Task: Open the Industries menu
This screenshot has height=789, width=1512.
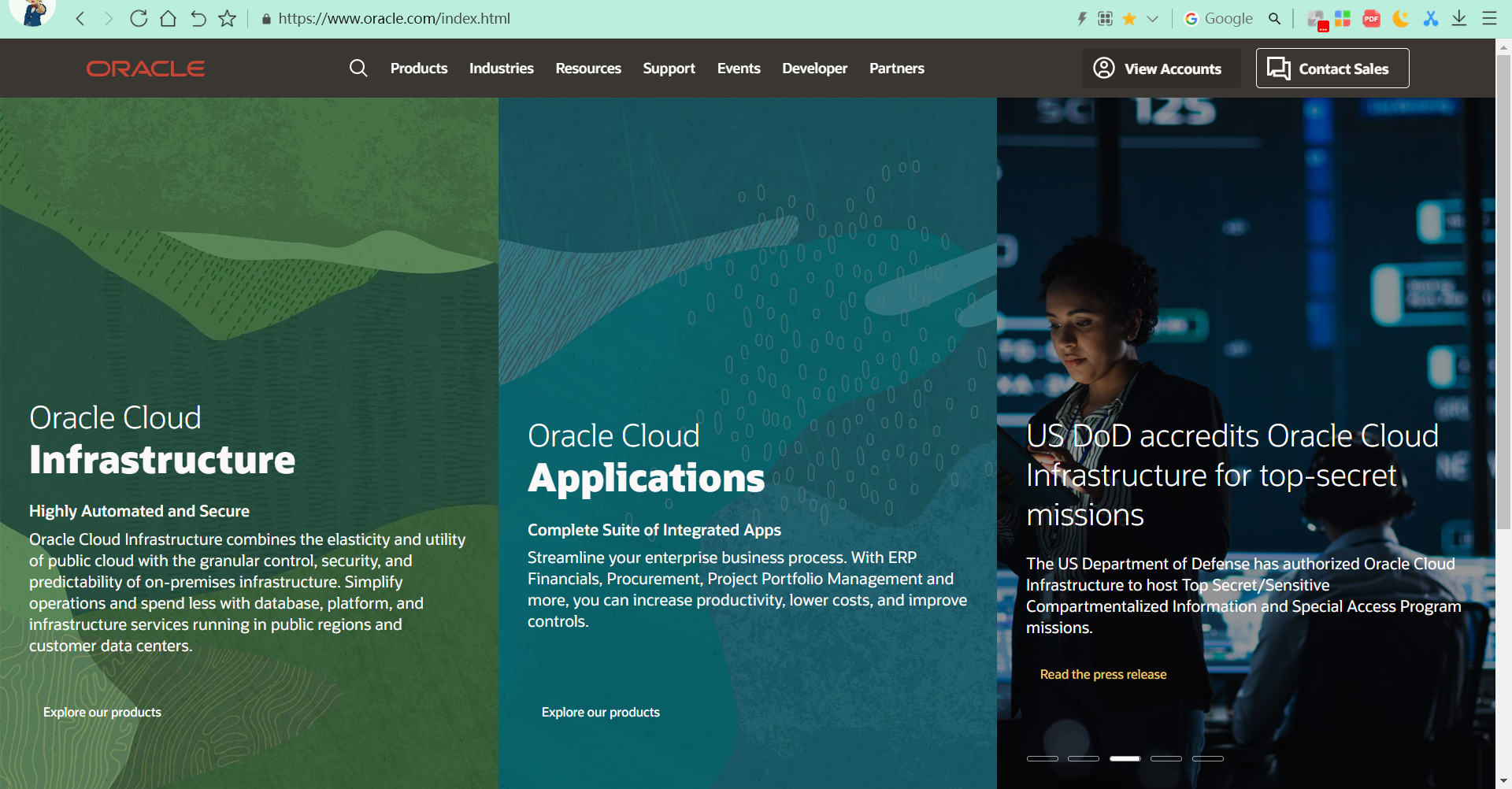Action: (x=502, y=69)
